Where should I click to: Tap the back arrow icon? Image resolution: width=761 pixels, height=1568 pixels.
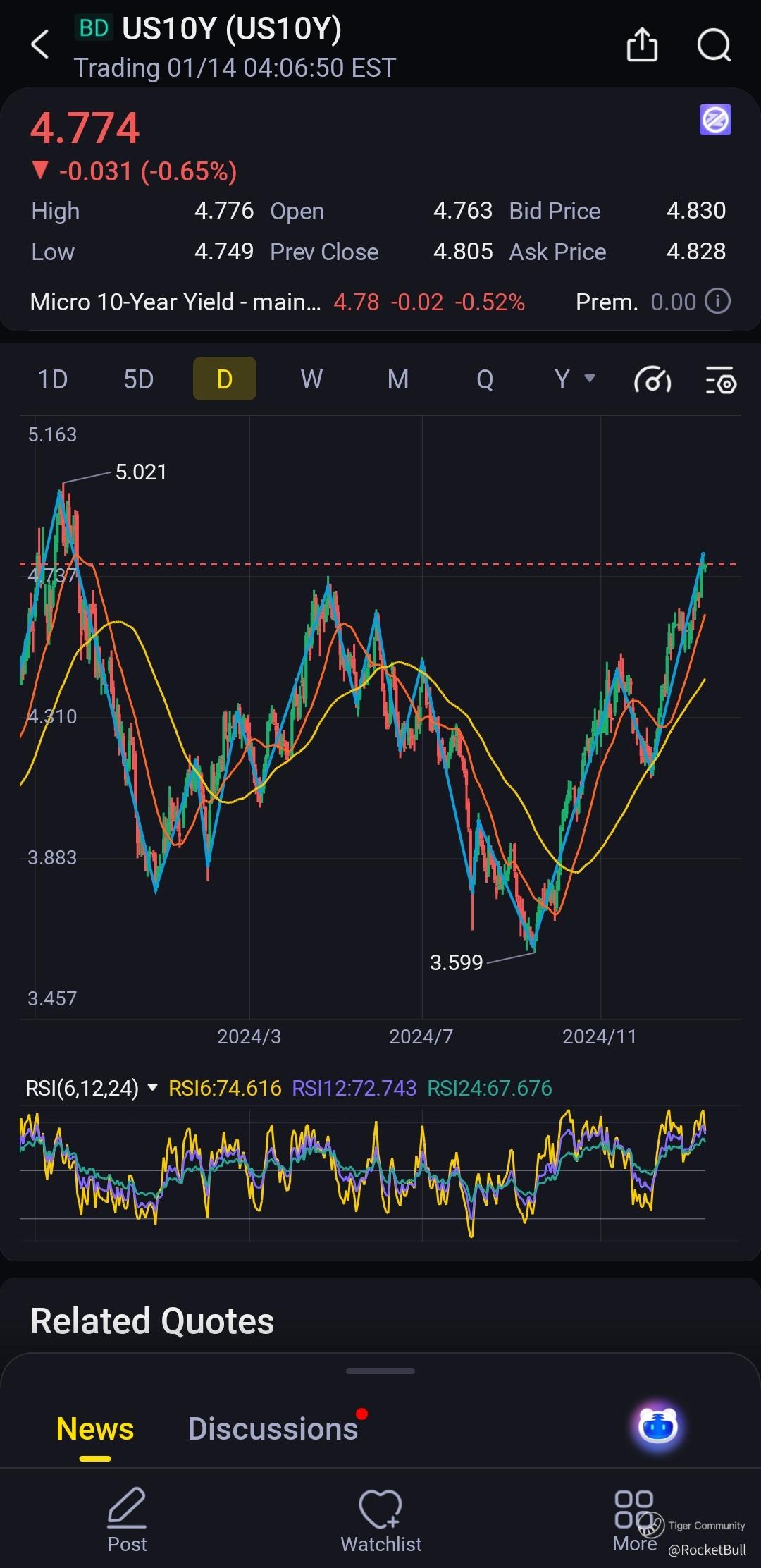[x=40, y=44]
